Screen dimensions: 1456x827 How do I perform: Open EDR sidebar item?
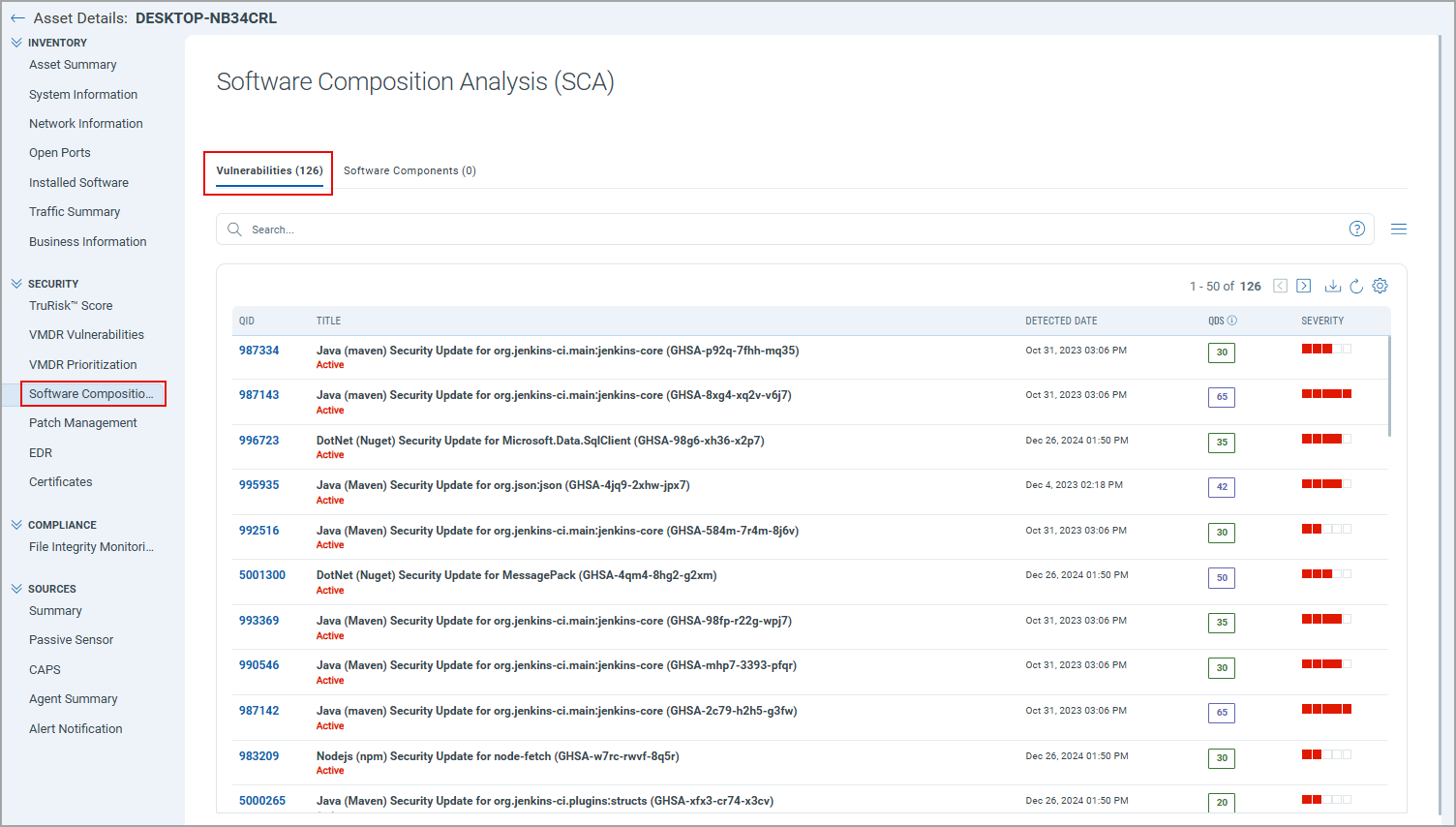click(41, 453)
